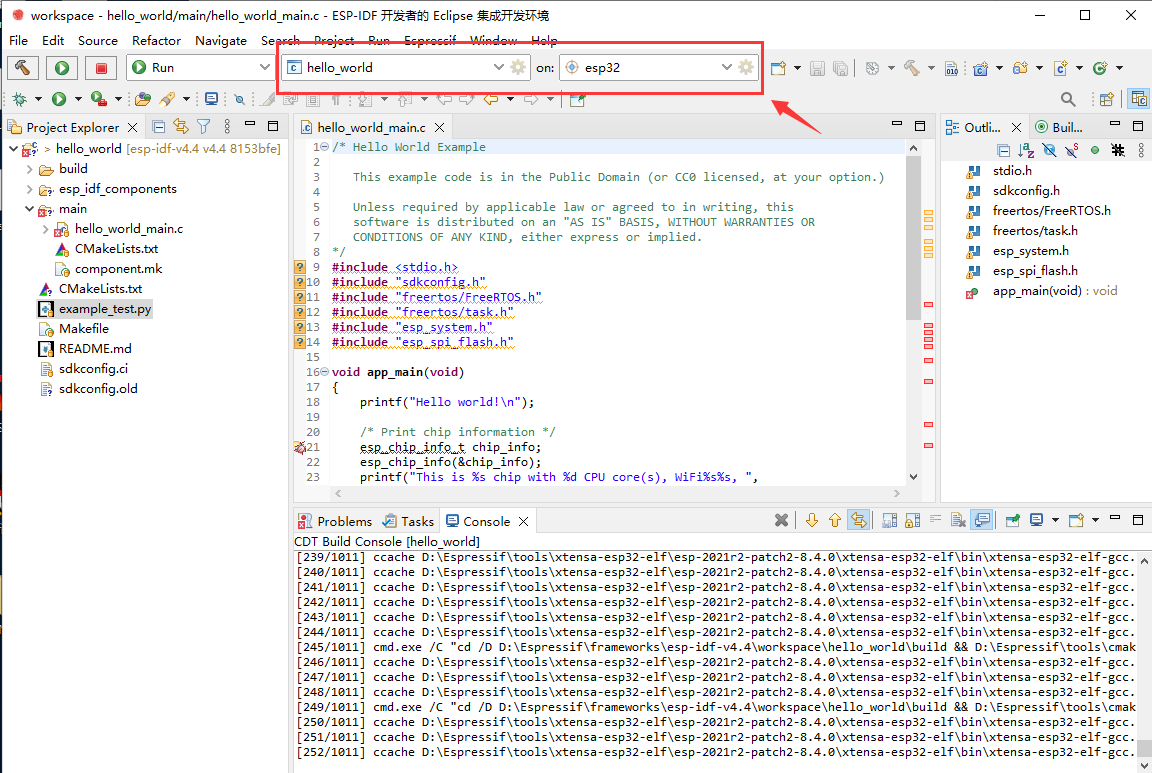Open the Navigate menu
Image resolution: width=1152 pixels, height=773 pixels.
pyautogui.click(x=220, y=40)
